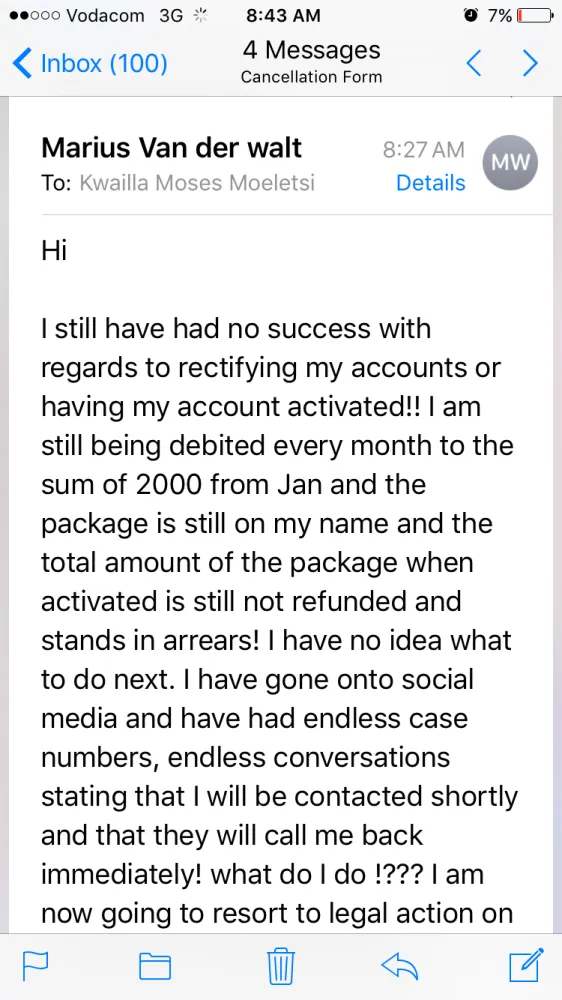Tap the alarm clock status icon

pos(471,15)
